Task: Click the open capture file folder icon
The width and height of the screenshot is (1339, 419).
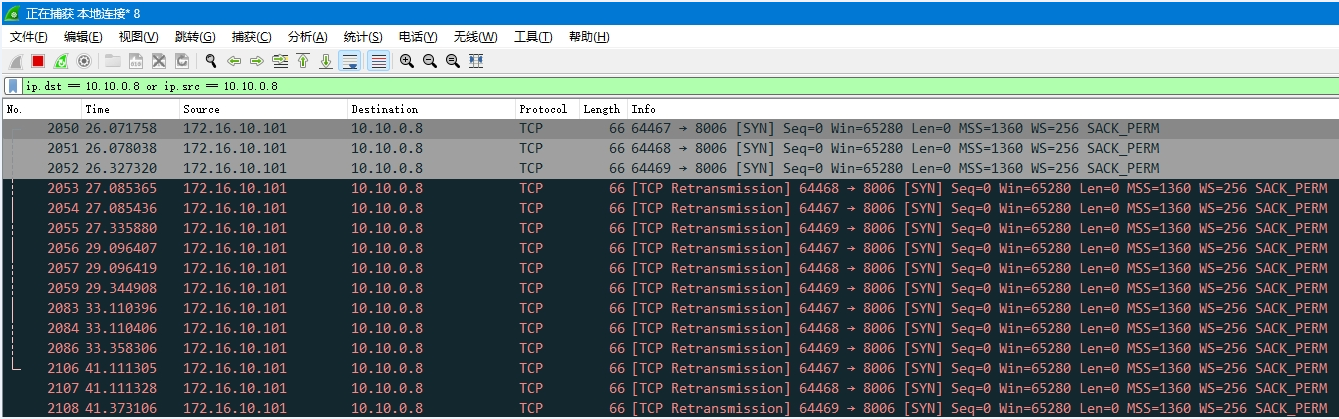Action: (112, 61)
